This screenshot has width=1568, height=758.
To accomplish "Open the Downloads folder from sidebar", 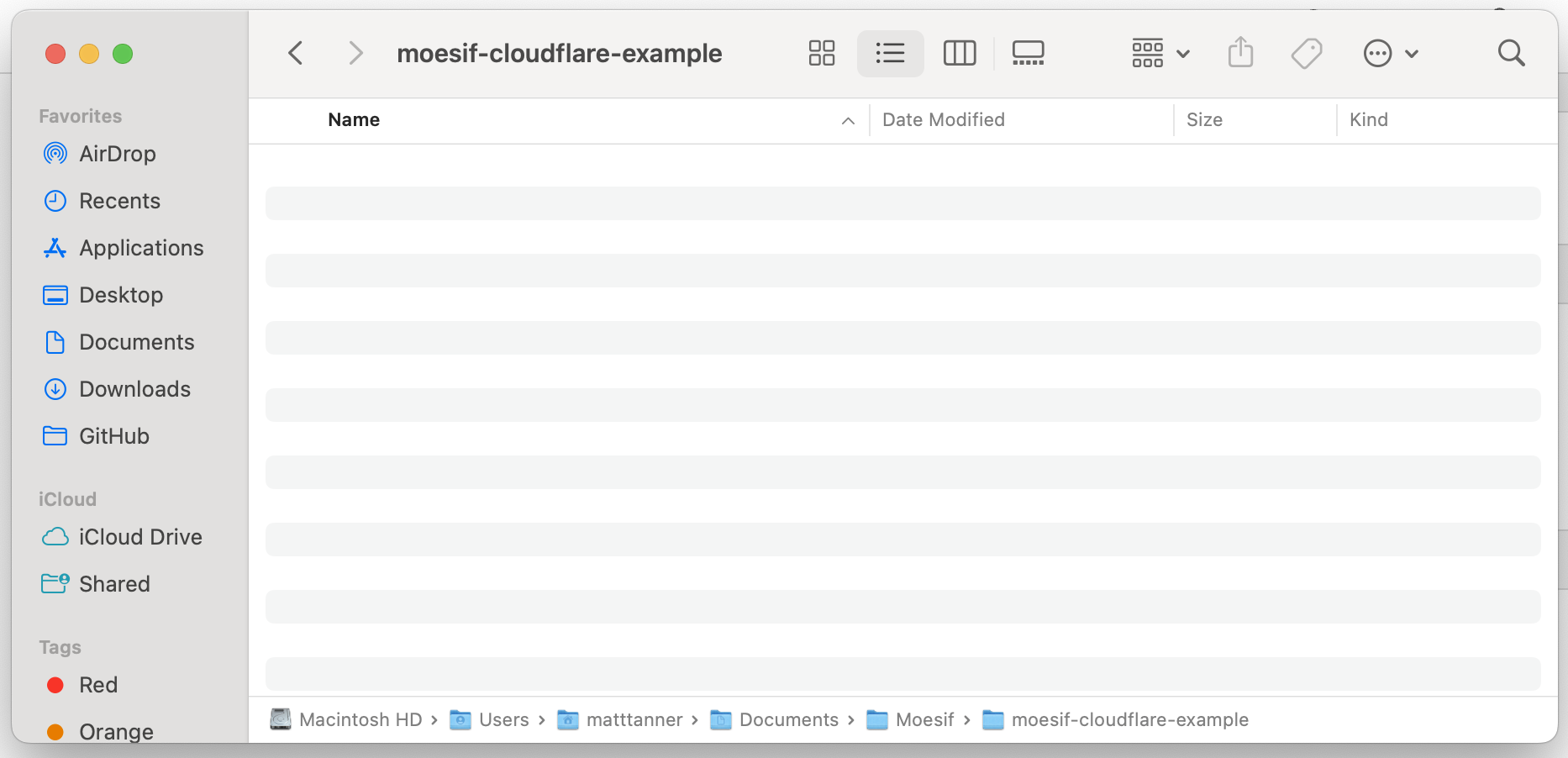I will 134,389.
